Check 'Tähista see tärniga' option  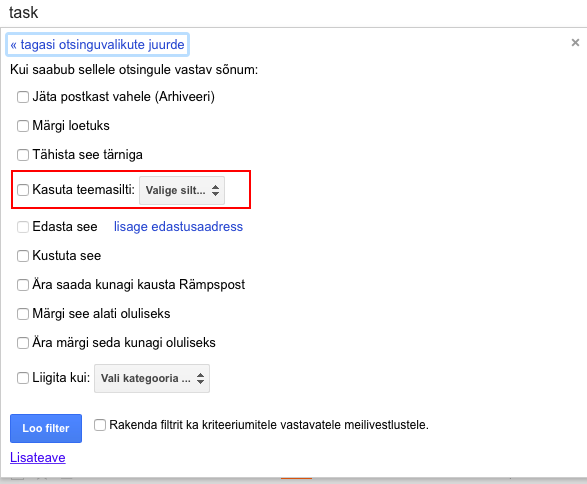pos(23,155)
